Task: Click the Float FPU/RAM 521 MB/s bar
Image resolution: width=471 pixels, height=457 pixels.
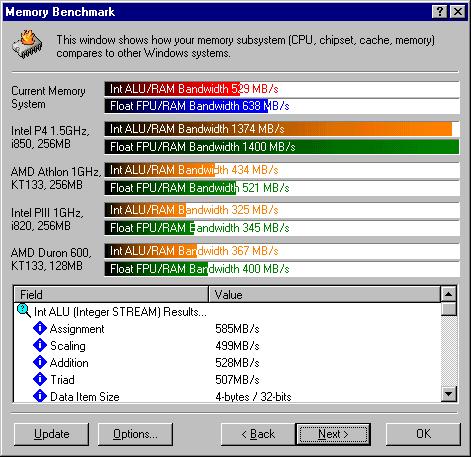Action: [170, 188]
